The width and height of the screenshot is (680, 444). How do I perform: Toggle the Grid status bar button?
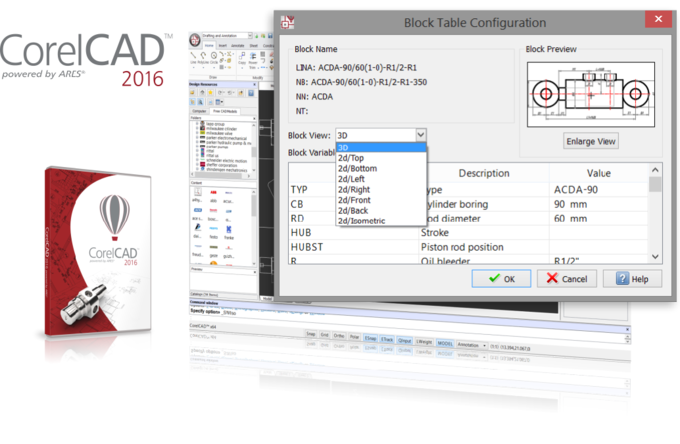point(324,335)
